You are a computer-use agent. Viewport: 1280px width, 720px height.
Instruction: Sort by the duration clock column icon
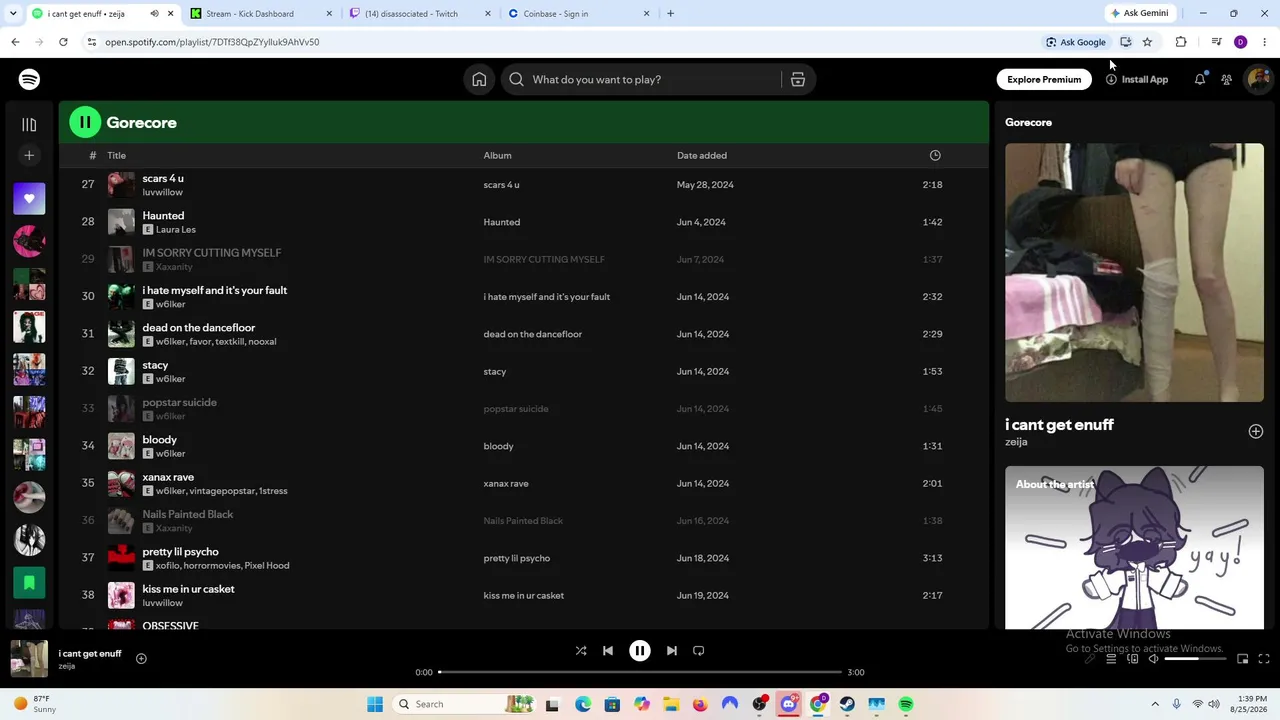[935, 155]
